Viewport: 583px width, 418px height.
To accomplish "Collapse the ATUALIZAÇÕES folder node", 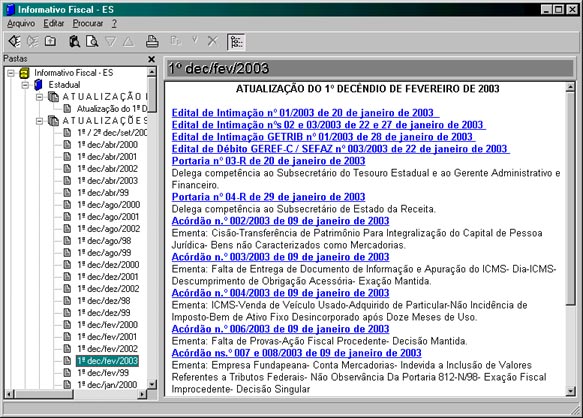I will 39,121.
